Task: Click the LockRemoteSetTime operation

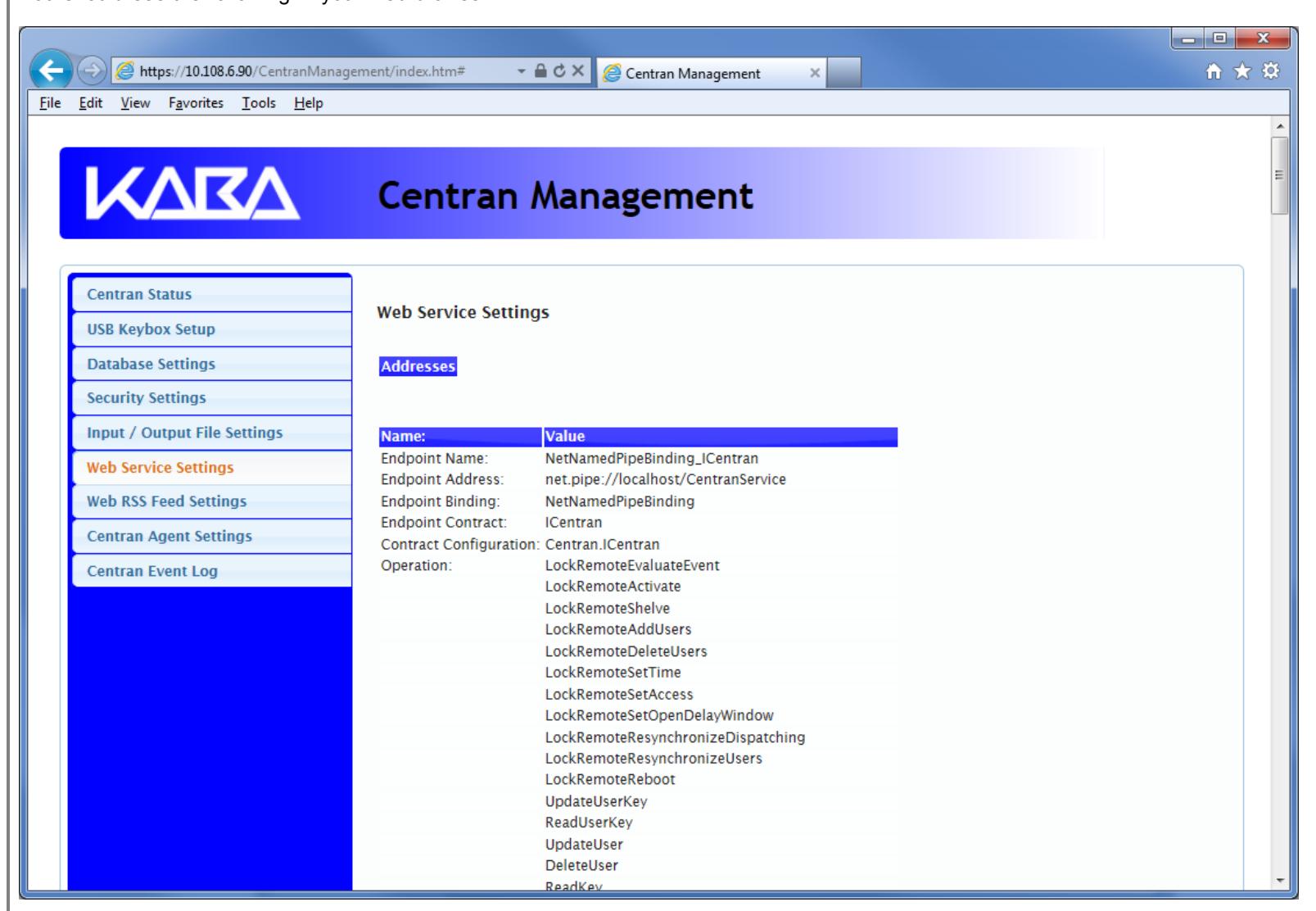Action: tap(613, 673)
